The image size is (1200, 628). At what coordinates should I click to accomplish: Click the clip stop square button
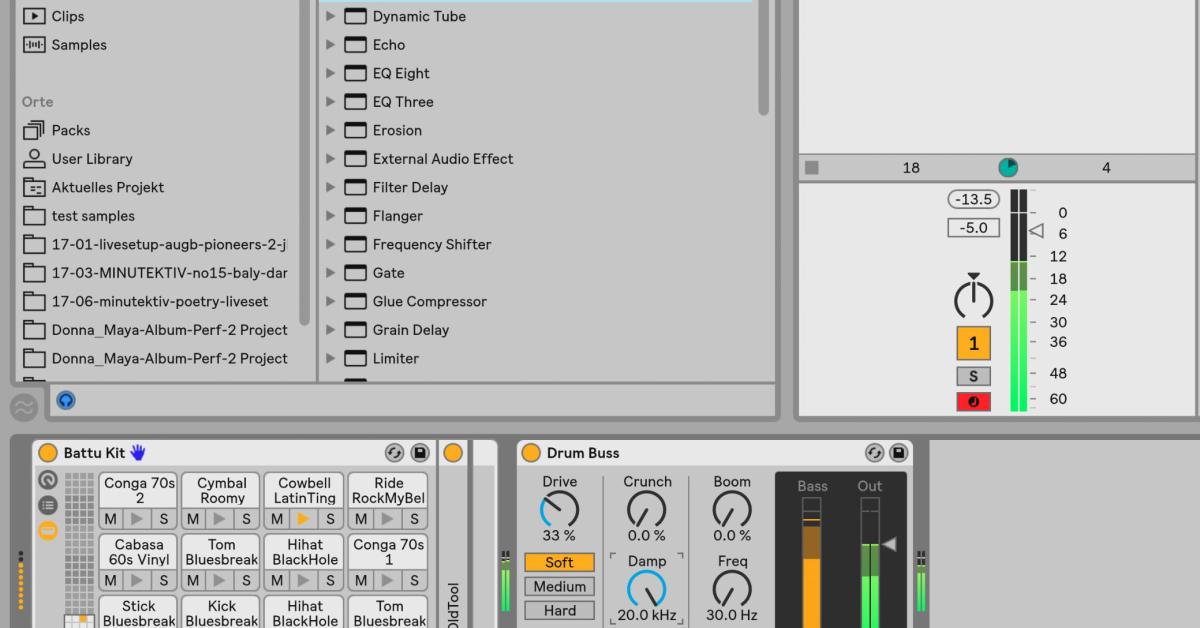812,167
